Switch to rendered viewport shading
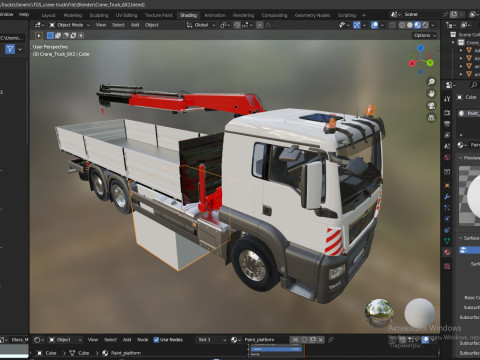This screenshot has width=480, height=360. click(425, 25)
